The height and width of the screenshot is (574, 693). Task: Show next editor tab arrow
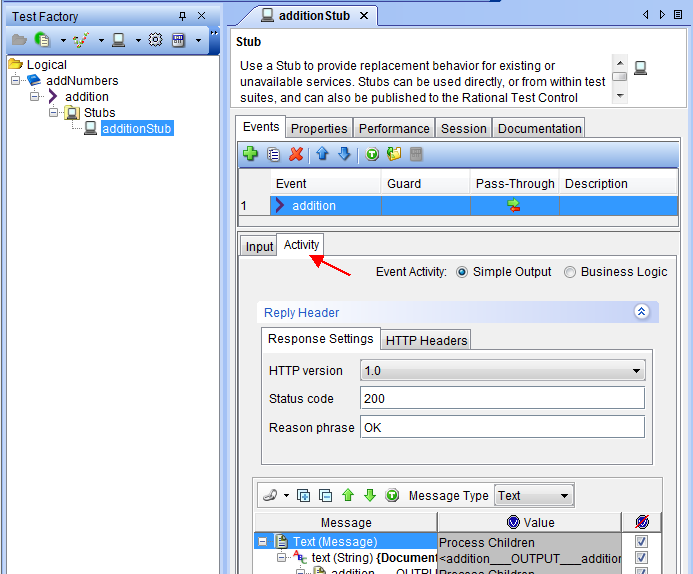point(662,15)
